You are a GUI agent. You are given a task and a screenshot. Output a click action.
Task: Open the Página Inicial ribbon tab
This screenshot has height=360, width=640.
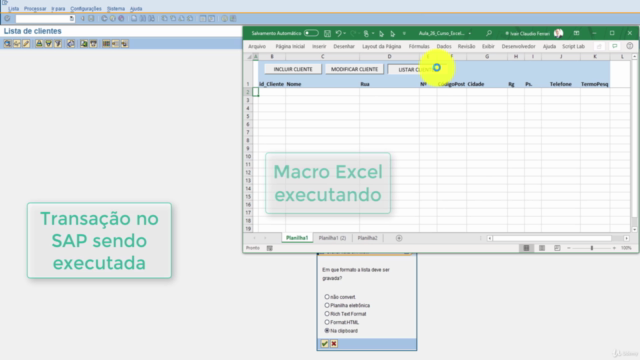tap(290, 47)
